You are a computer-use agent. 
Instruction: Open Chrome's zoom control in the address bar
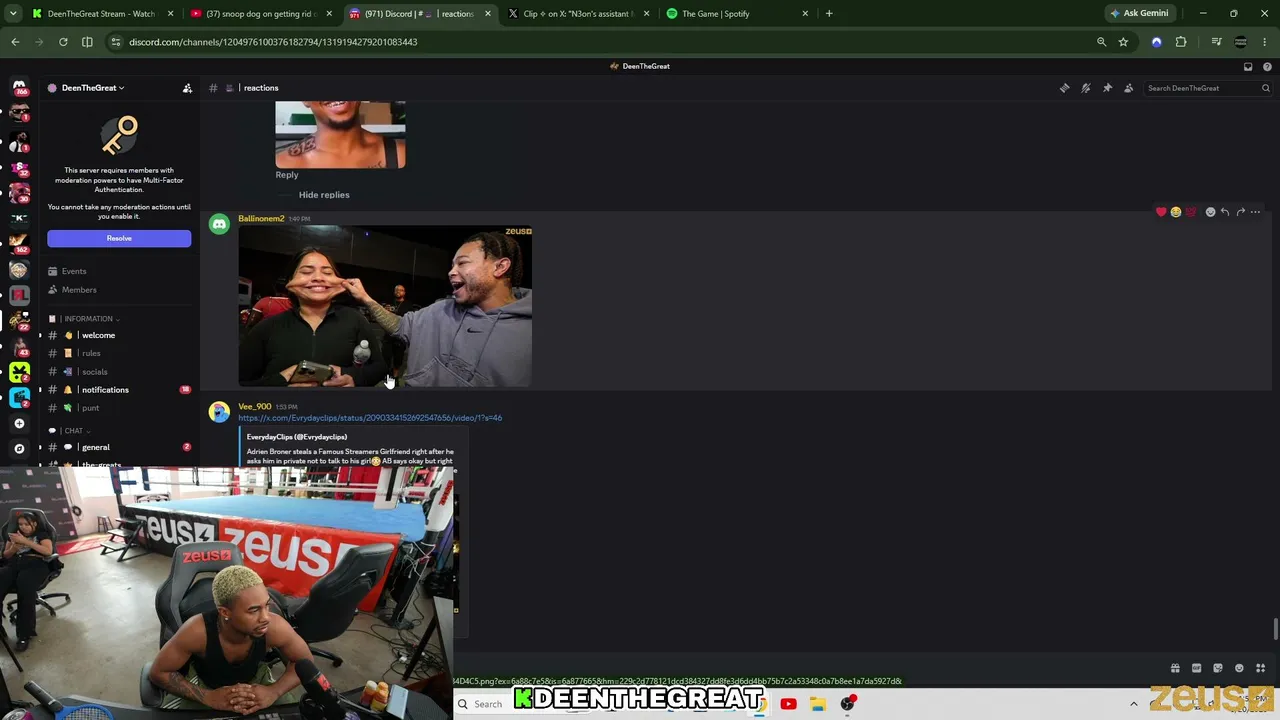click(x=1101, y=42)
